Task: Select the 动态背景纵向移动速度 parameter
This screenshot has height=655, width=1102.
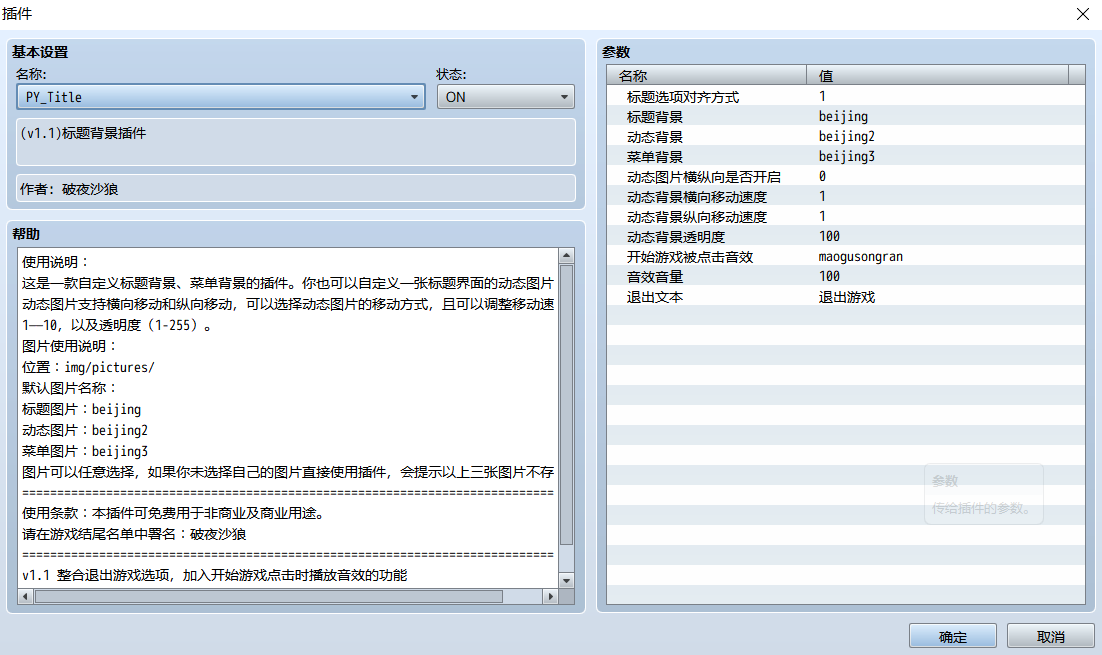Action: pos(845,216)
